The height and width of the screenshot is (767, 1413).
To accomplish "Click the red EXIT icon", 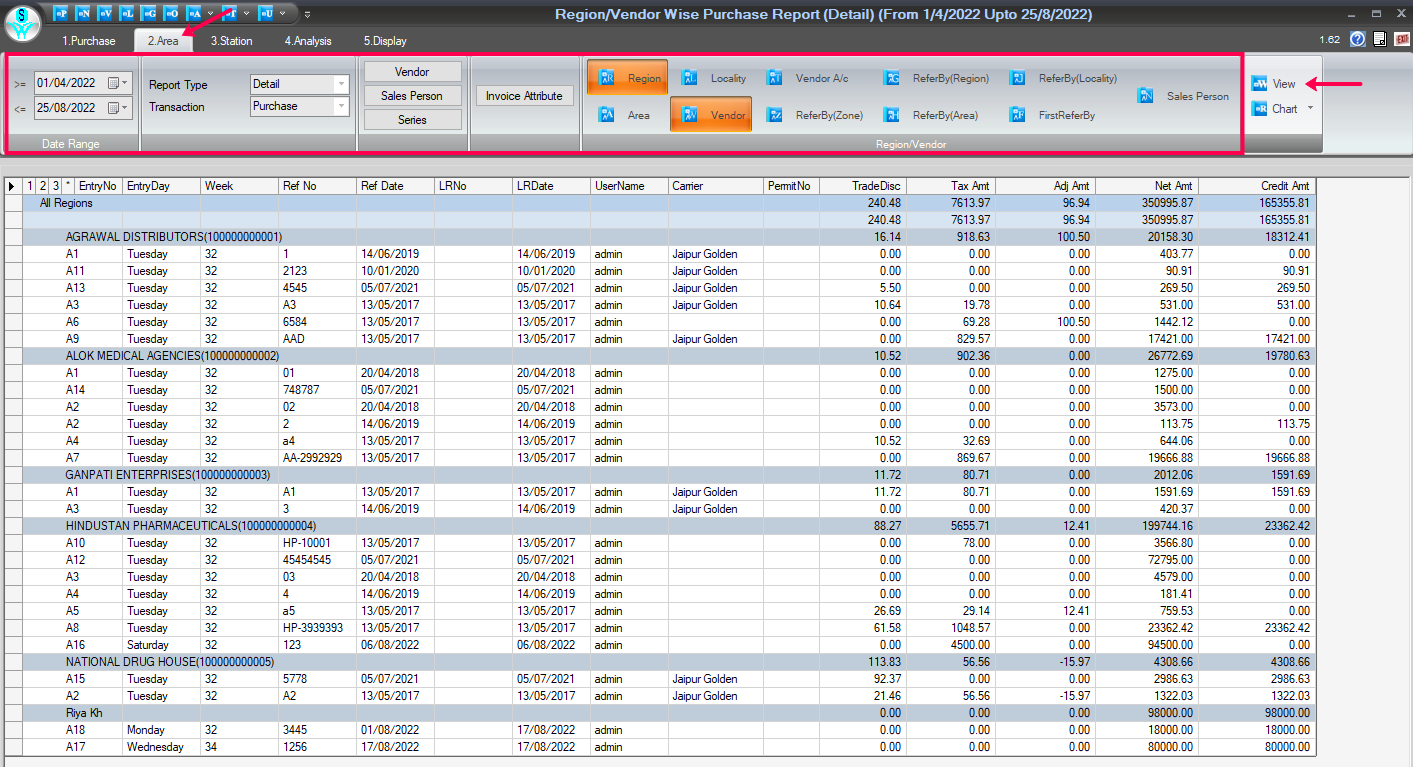I will (1402, 40).
